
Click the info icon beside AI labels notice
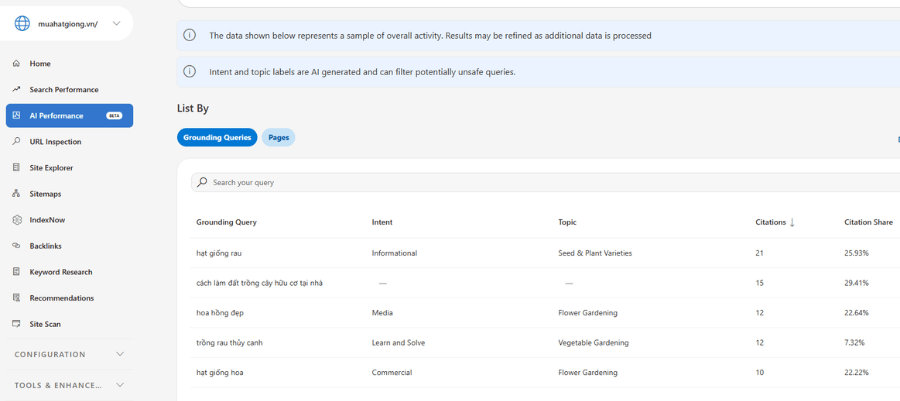189,72
